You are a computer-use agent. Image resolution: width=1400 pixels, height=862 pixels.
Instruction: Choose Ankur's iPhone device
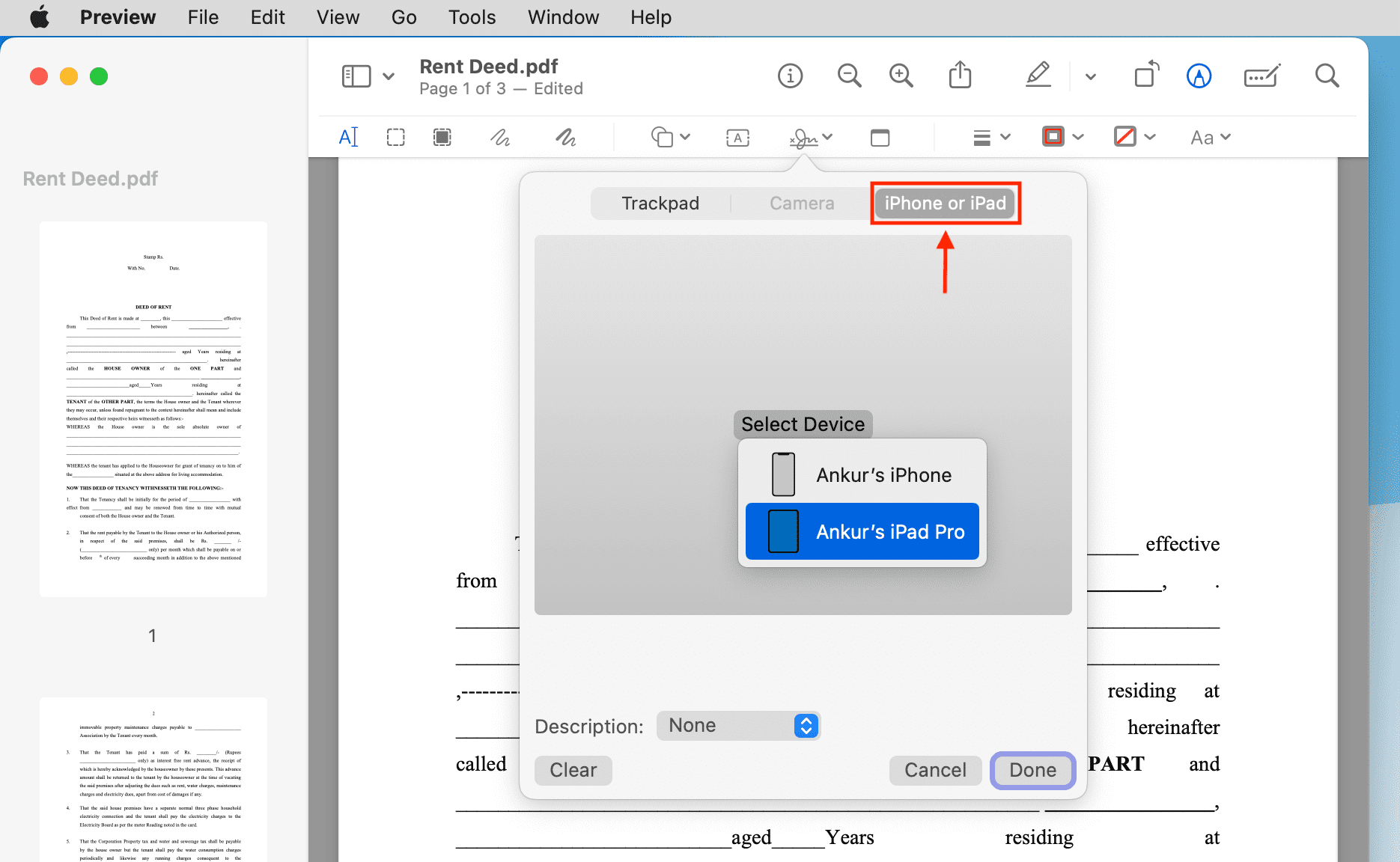(862, 474)
